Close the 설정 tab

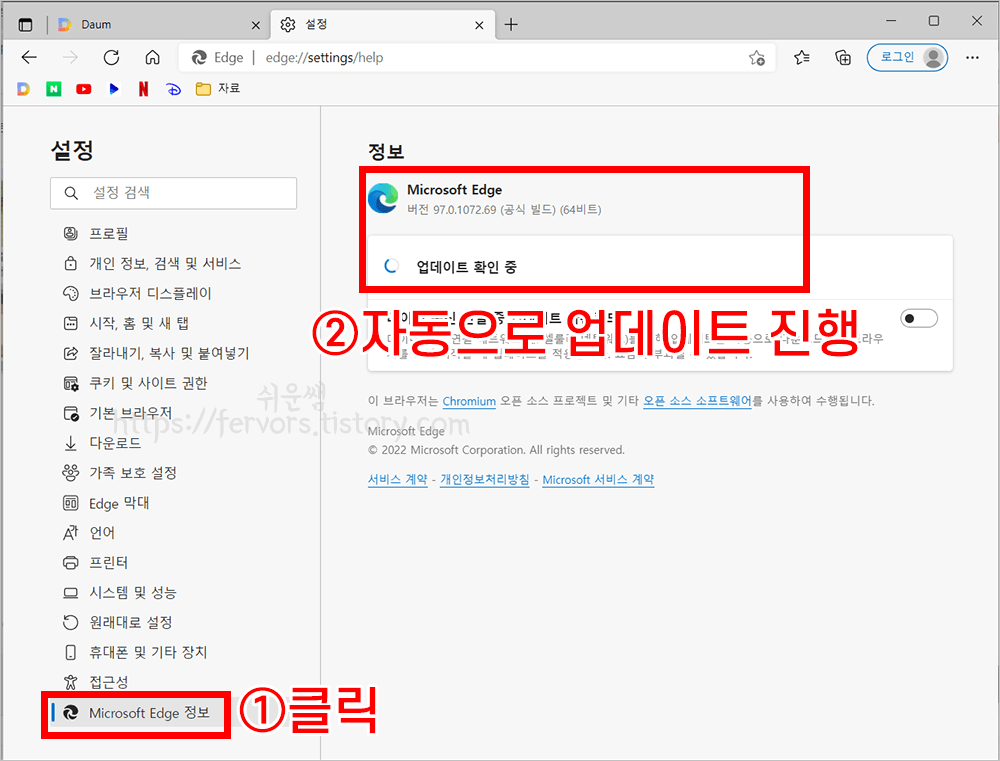tap(479, 26)
